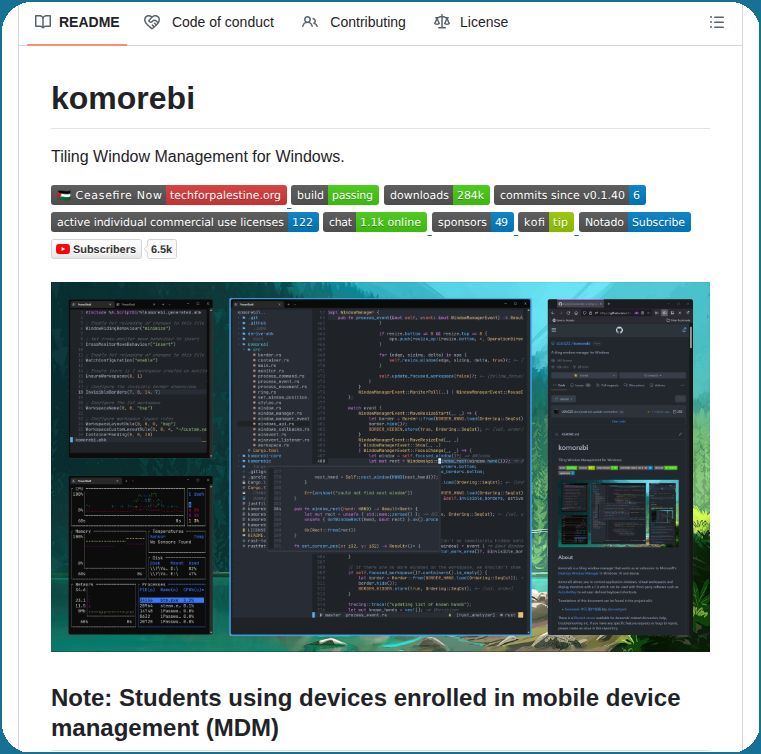Open the outline list icon
This screenshot has height=754, width=761.
(716, 22)
